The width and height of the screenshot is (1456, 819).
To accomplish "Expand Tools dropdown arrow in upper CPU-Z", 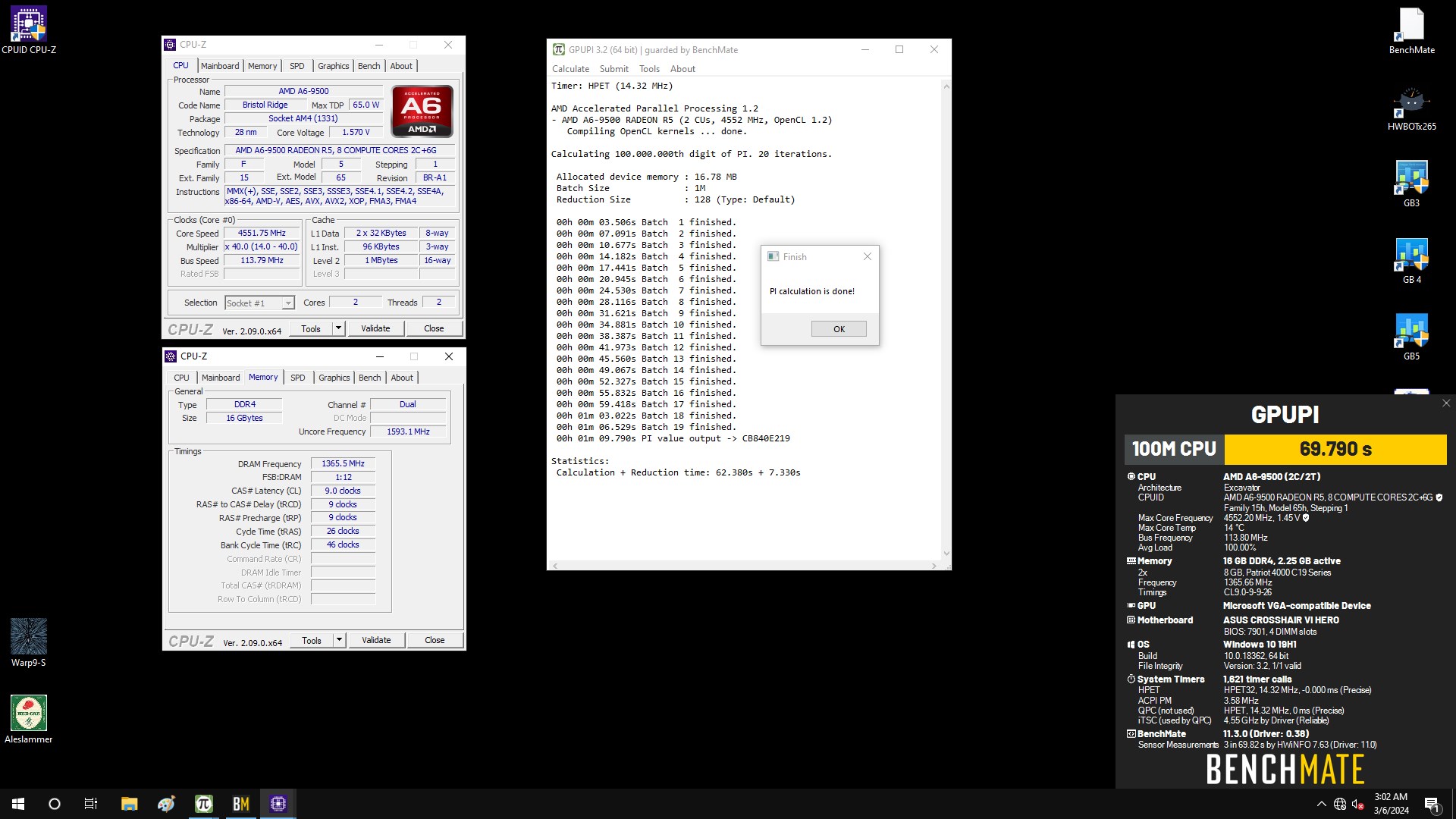I will (x=339, y=328).
